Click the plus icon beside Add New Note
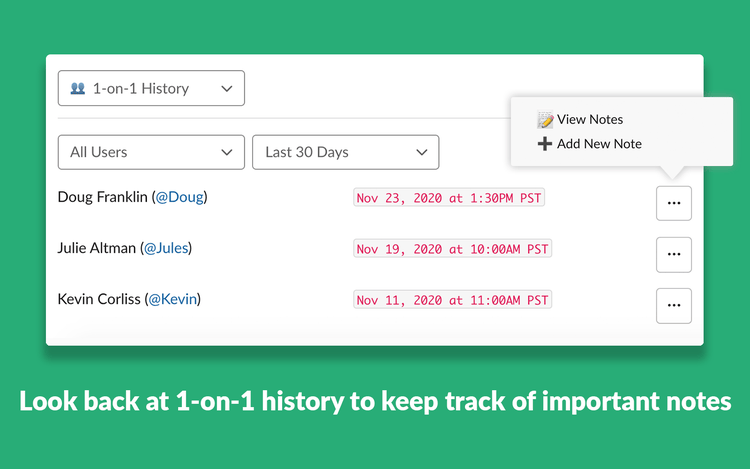 545,143
